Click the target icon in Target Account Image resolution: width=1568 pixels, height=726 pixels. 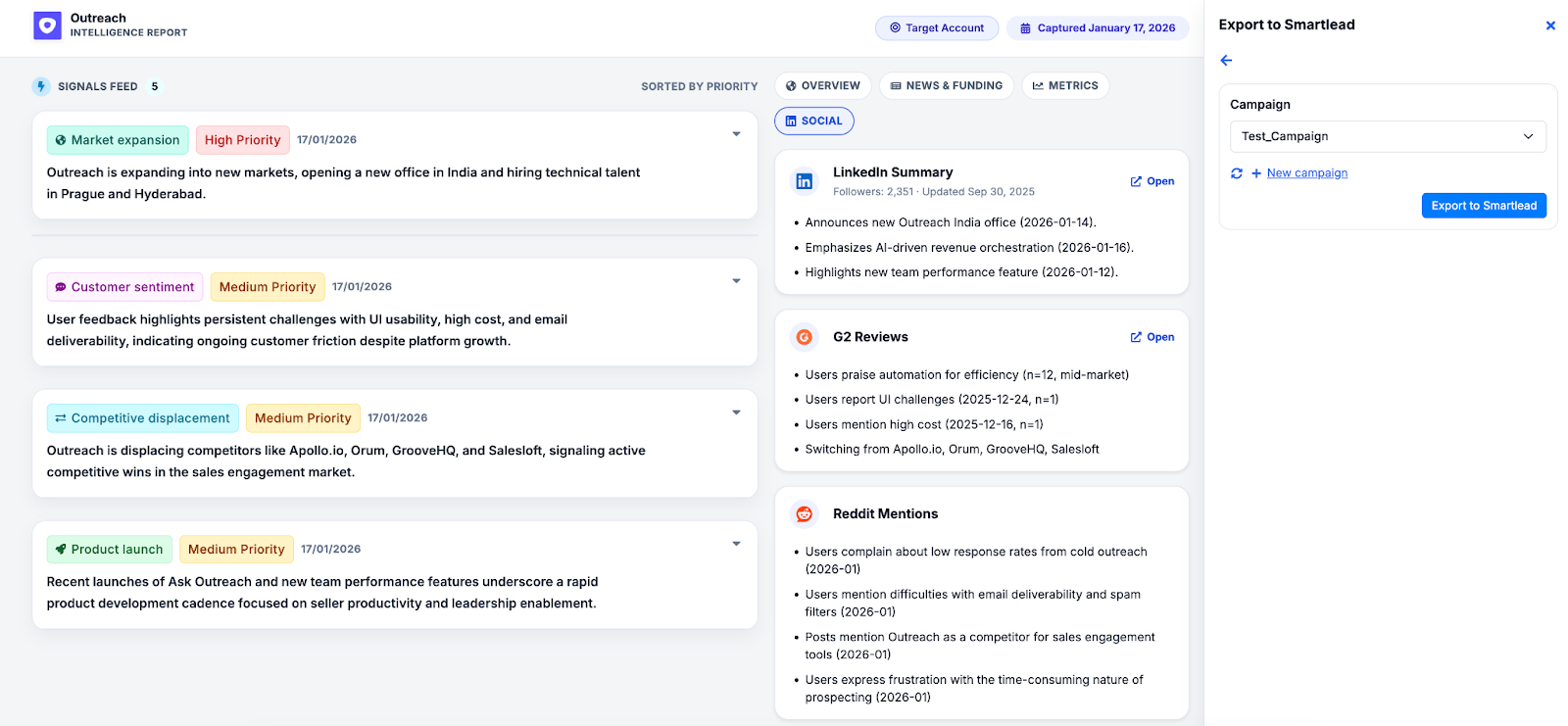point(895,28)
